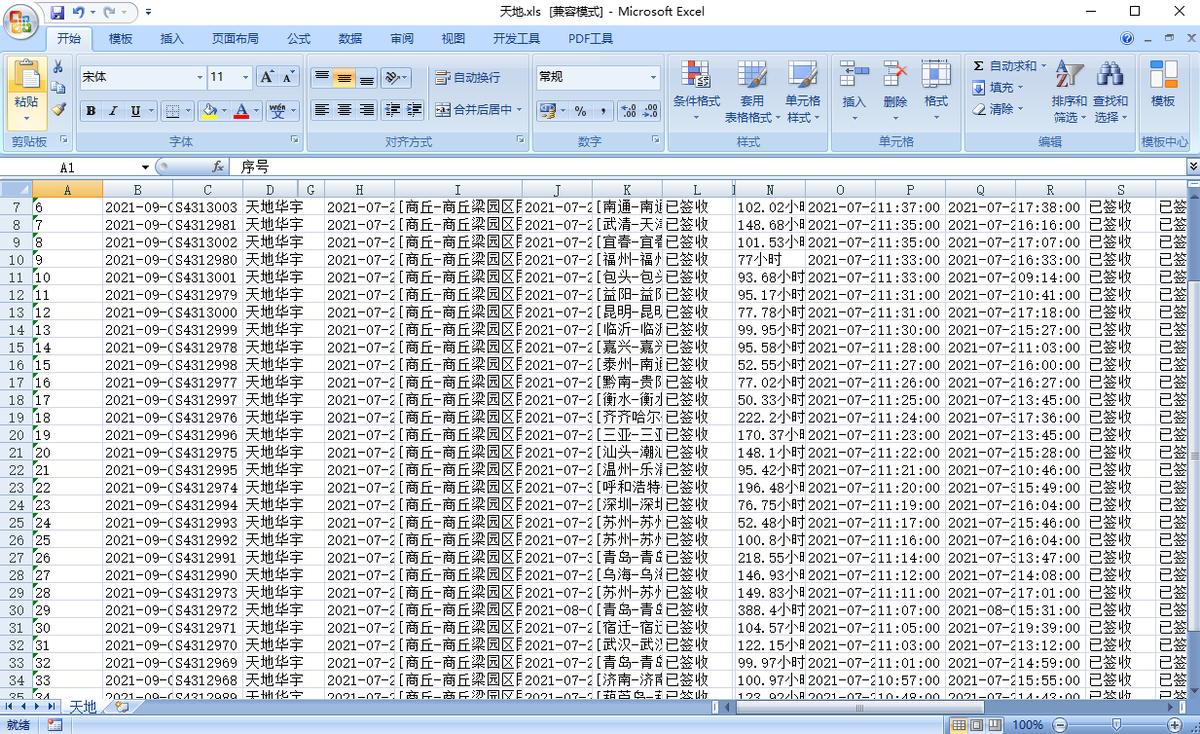This screenshot has width=1200, height=734.
Task: Decrease decimal places
Action: point(650,111)
